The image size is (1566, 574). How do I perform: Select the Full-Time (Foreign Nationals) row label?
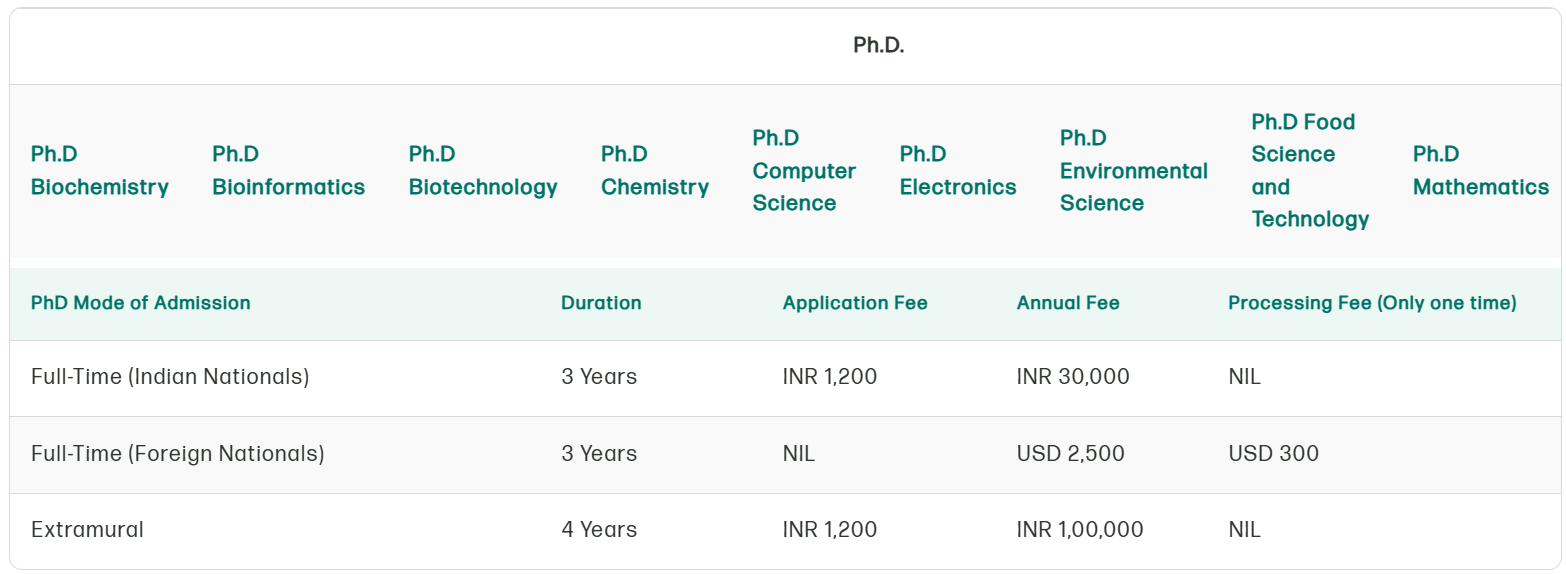pos(178,454)
